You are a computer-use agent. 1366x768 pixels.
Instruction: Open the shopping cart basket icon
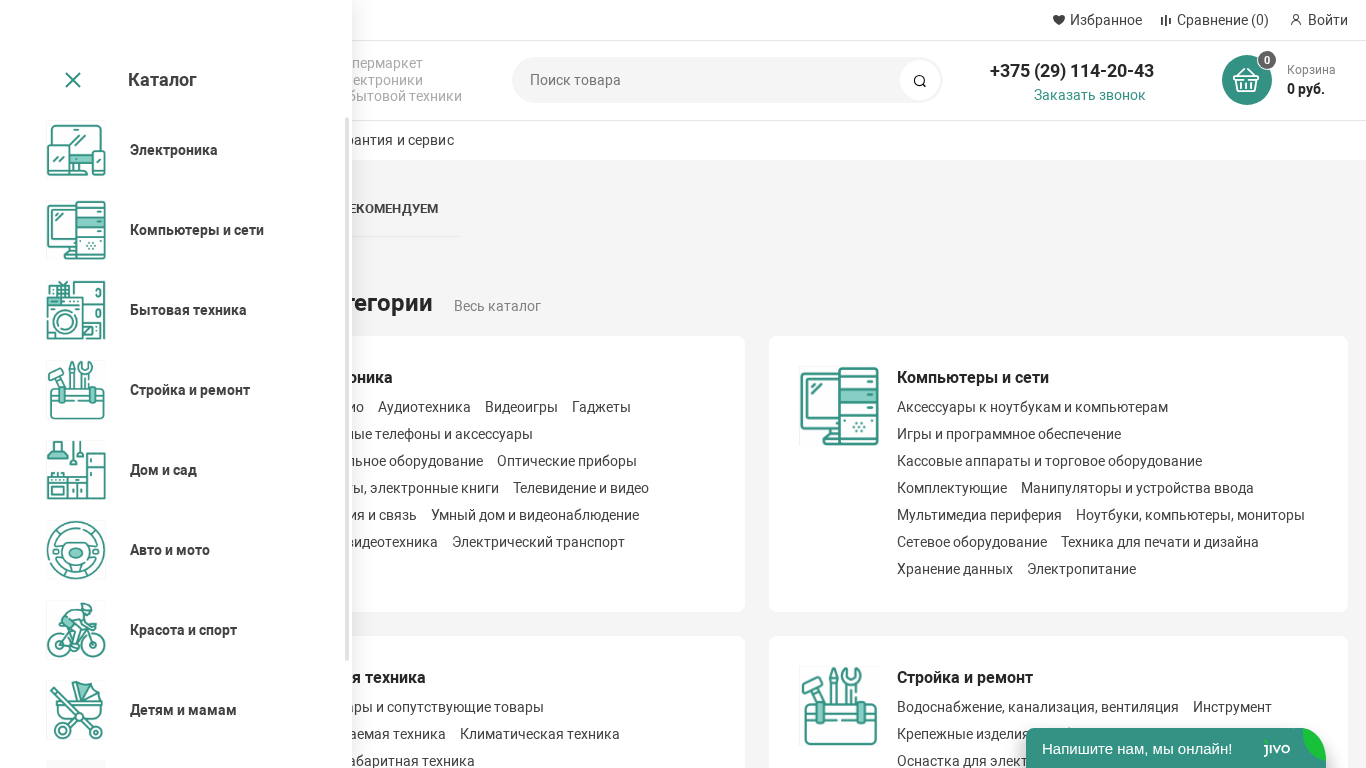click(x=1247, y=80)
